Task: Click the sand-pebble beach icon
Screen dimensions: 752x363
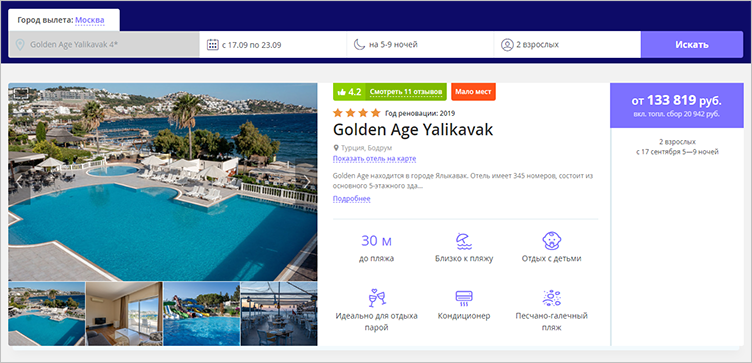Action: (552, 298)
